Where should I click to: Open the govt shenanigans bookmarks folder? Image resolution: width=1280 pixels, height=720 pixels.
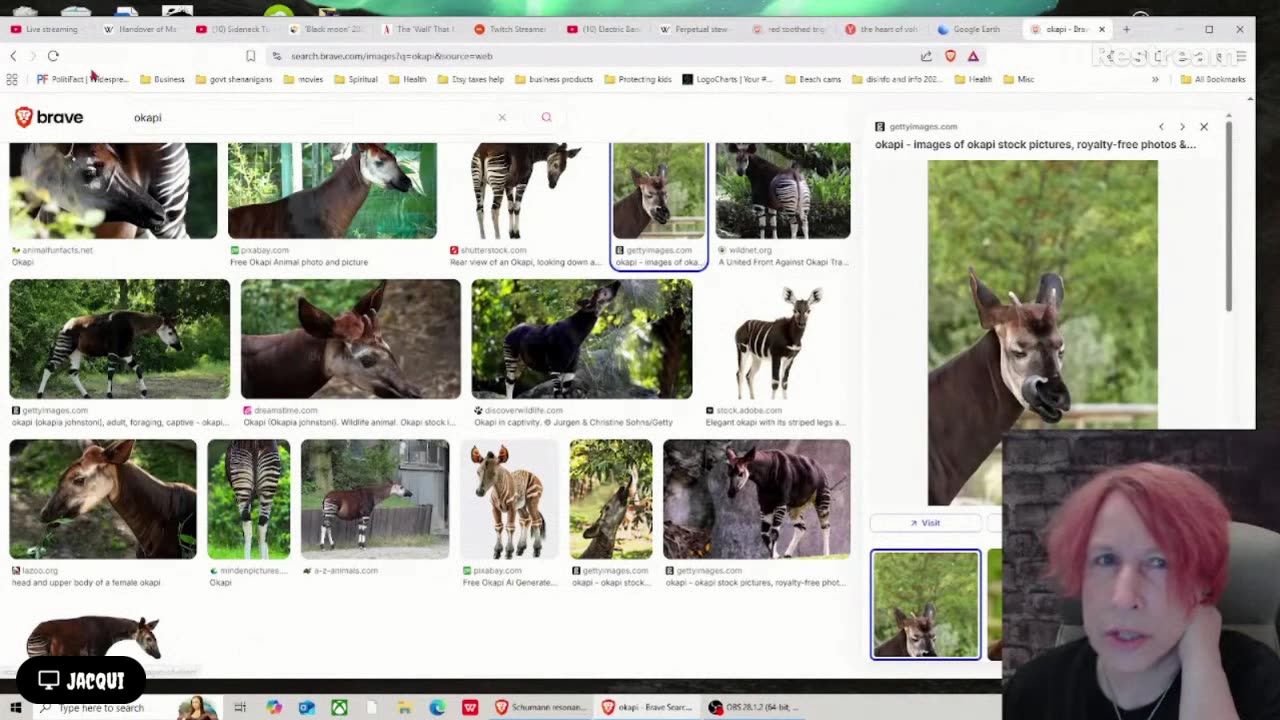pyautogui.click(x=234, y=79)
